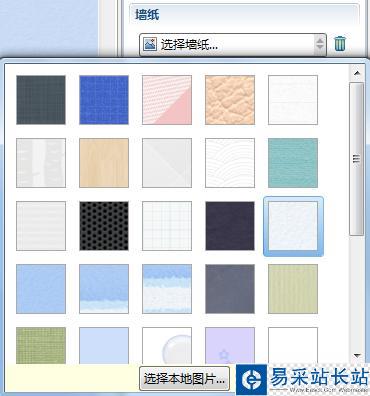Choose the dark navy solid wallpaper
The height and width of the screenshot is (396, 370).
[x=230, y=226]
